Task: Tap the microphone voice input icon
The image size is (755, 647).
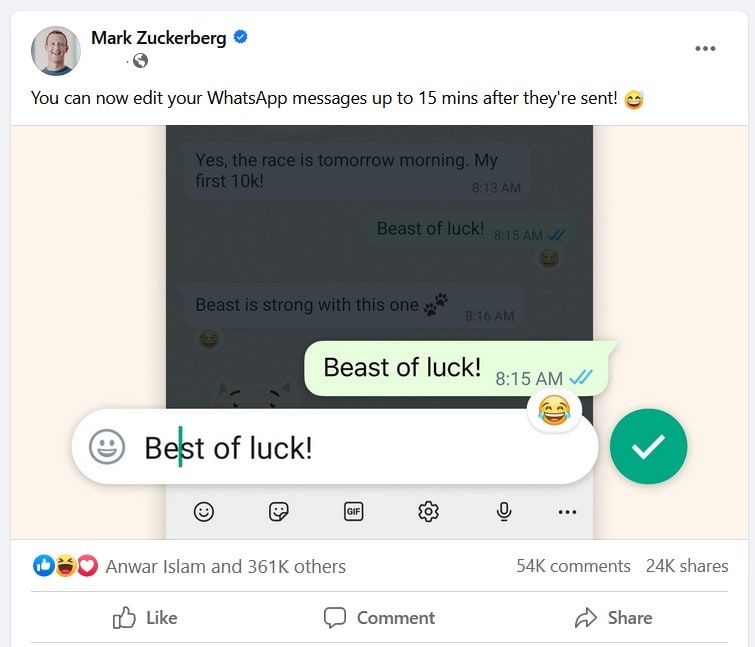Action: [x=504, y=511]
